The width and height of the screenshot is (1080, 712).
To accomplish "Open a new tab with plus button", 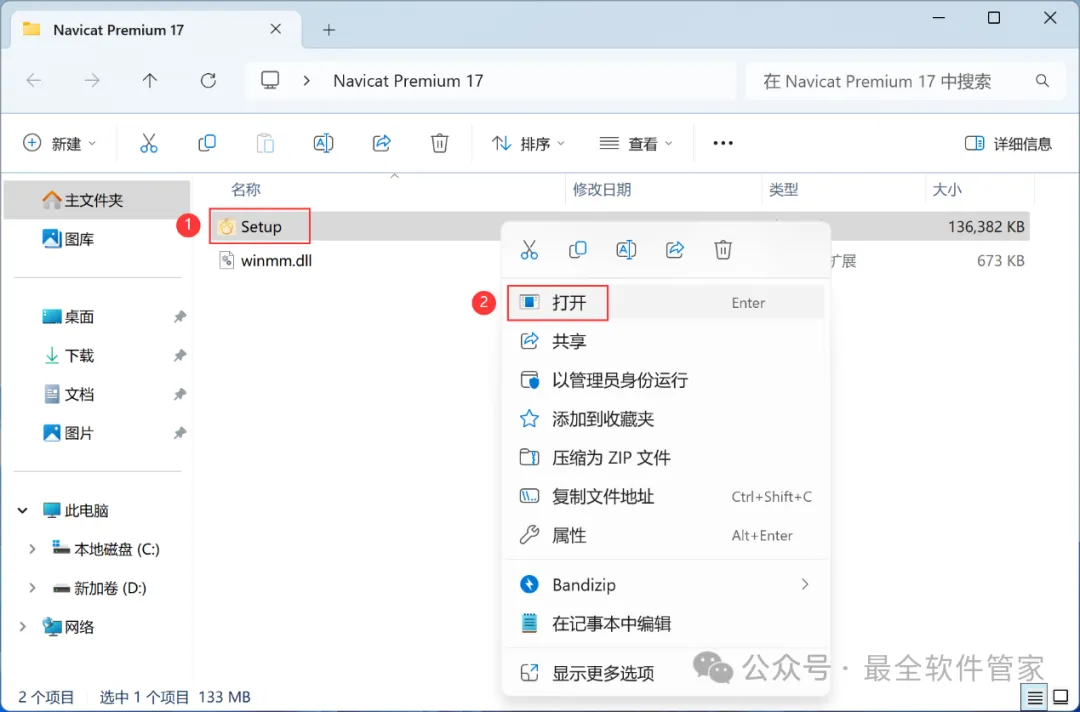I will coord(329,30).
